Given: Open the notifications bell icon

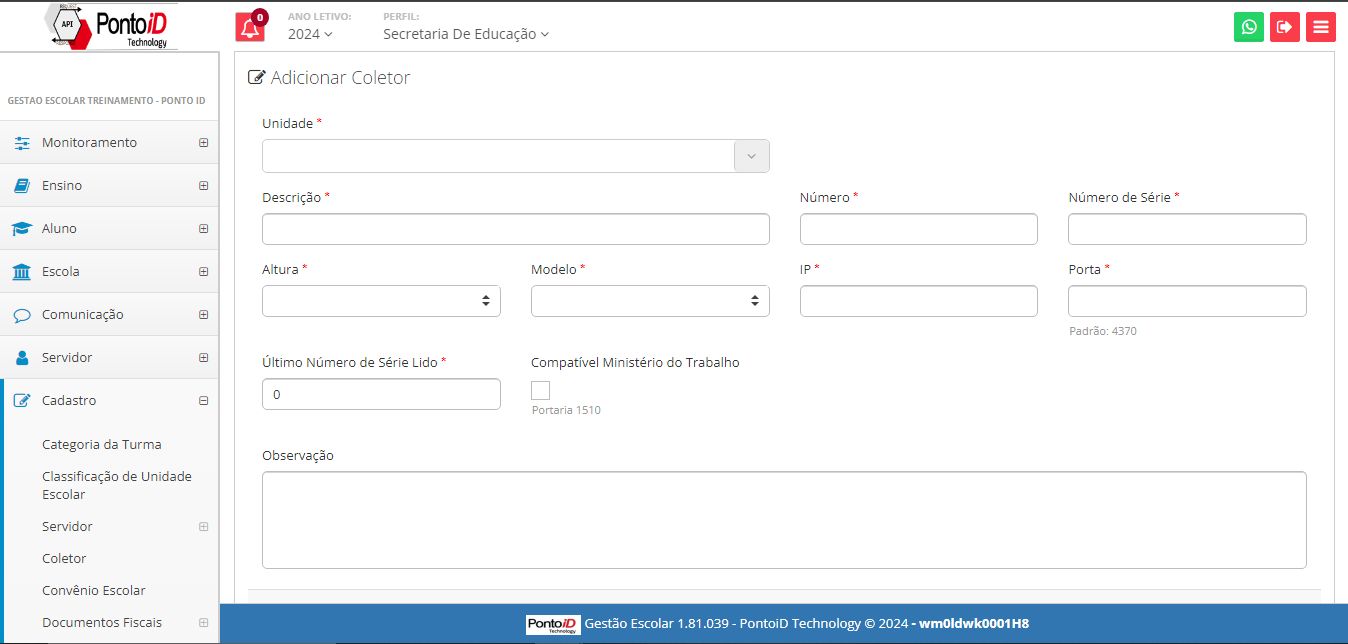Looking at the screenshot, I should click(250, 27).
